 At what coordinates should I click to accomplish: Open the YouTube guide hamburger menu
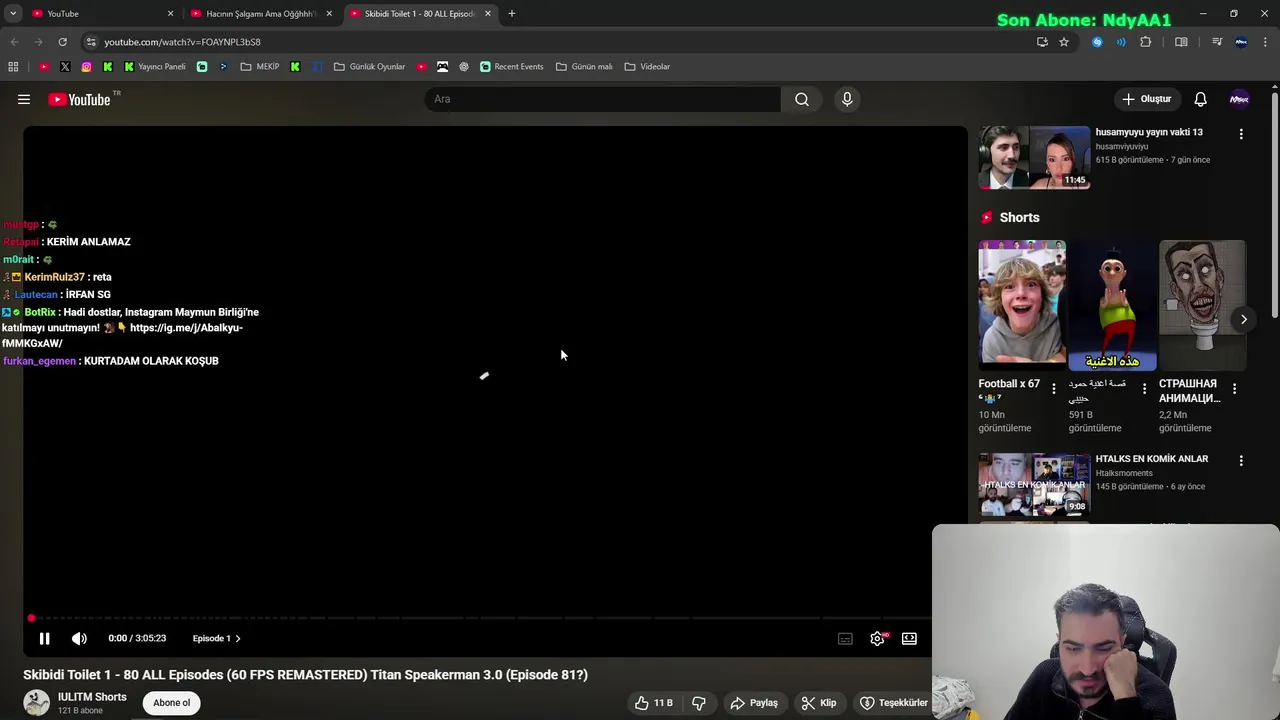(x=24, y=99)
